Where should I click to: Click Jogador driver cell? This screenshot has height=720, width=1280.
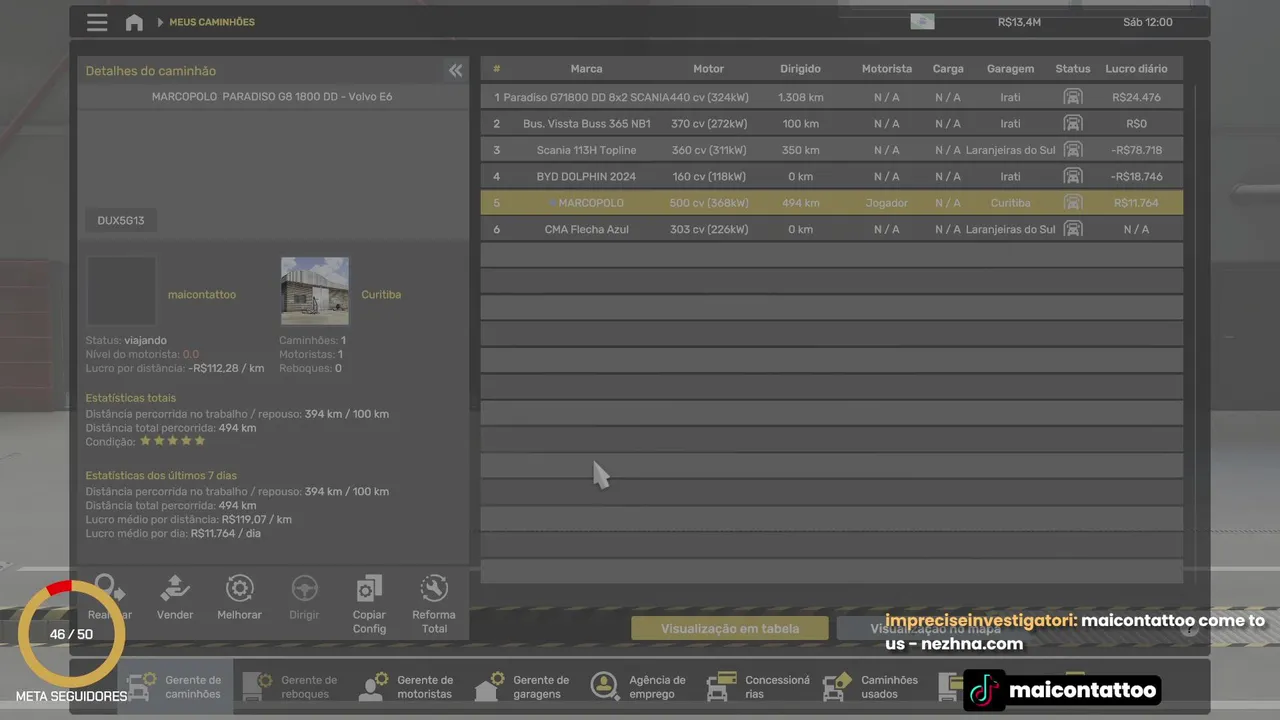[x=887, y=203]
